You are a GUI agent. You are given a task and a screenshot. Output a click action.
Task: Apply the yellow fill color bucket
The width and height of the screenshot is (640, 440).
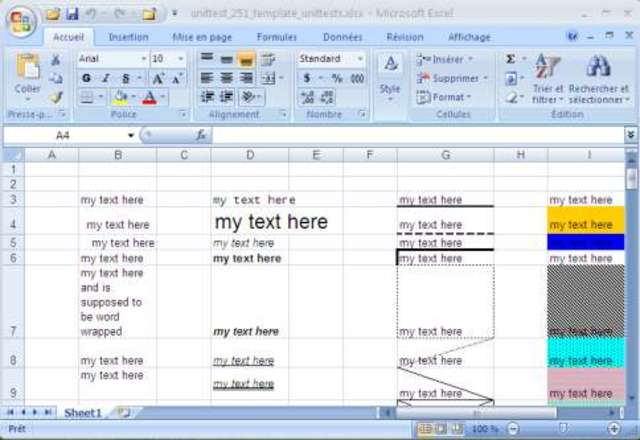click(x=121, y=97)
